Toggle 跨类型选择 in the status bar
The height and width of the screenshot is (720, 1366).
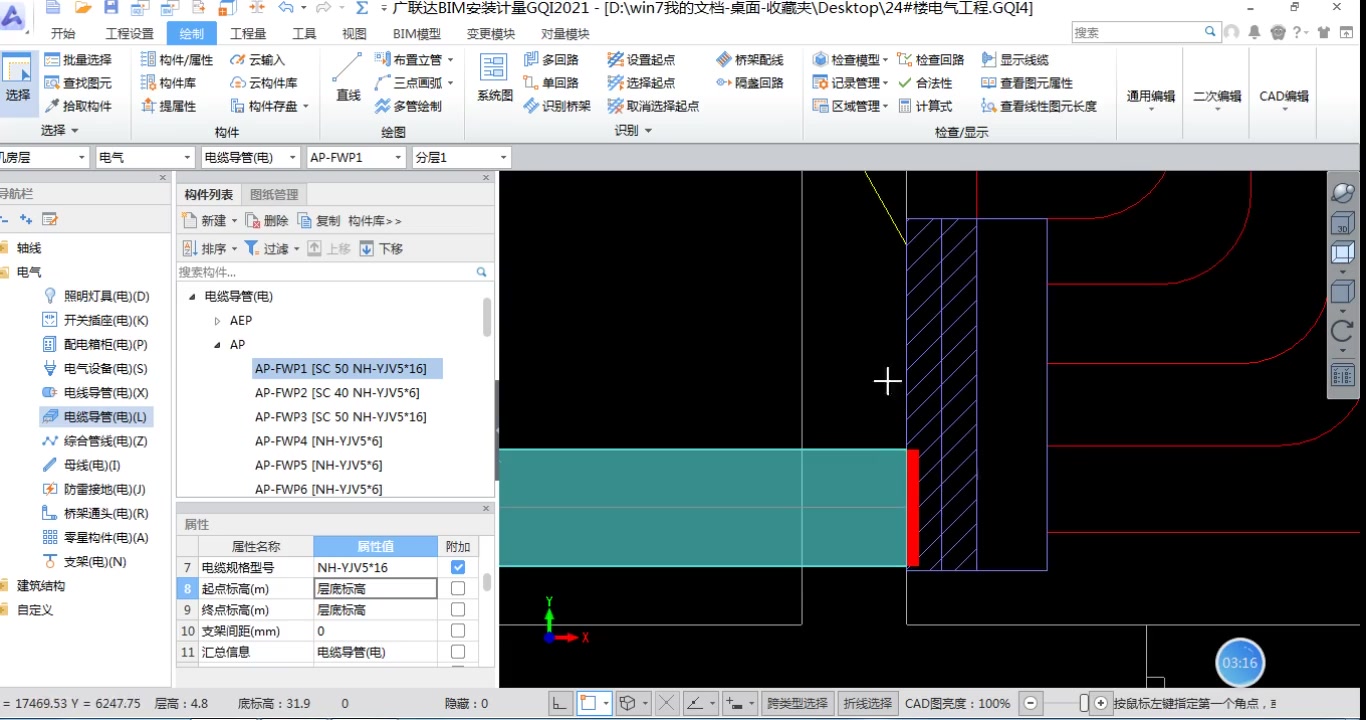point(797,702)
